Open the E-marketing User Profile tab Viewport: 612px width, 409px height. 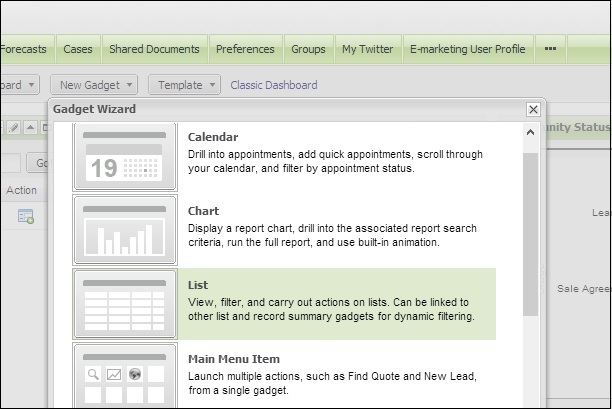(x=468, y=49)
